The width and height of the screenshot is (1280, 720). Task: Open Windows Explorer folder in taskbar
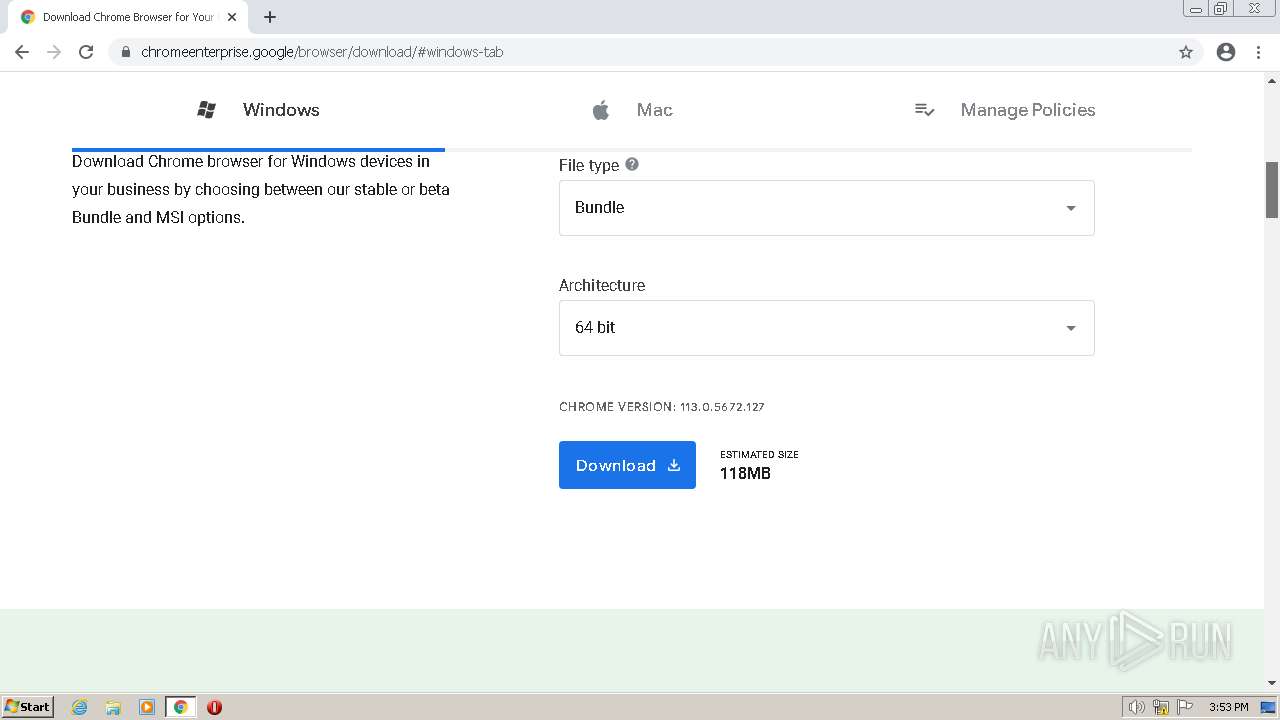point(113,707)
